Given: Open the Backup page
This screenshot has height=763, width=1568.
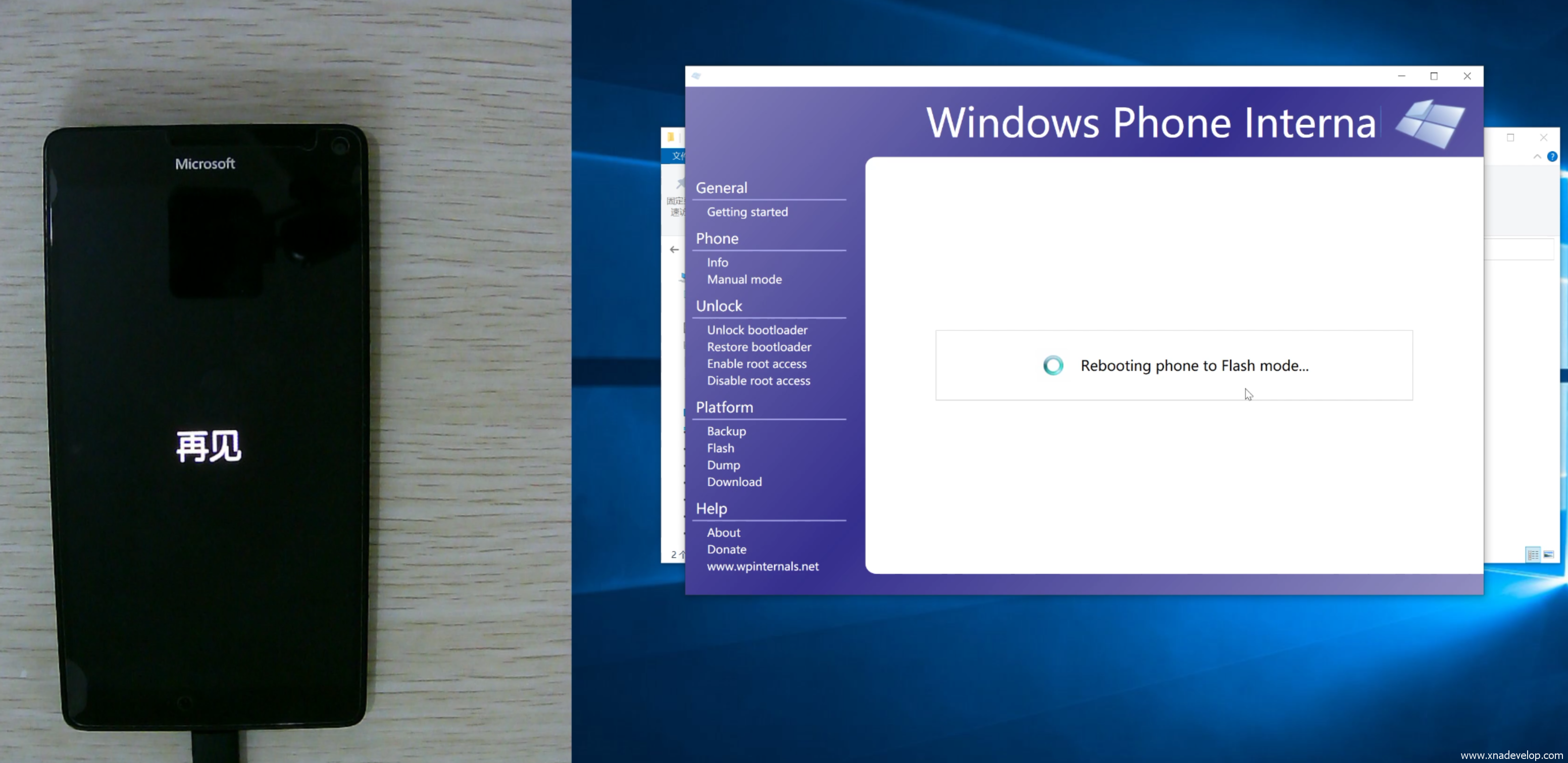Looking at the screenshot, I should [726, 431].
